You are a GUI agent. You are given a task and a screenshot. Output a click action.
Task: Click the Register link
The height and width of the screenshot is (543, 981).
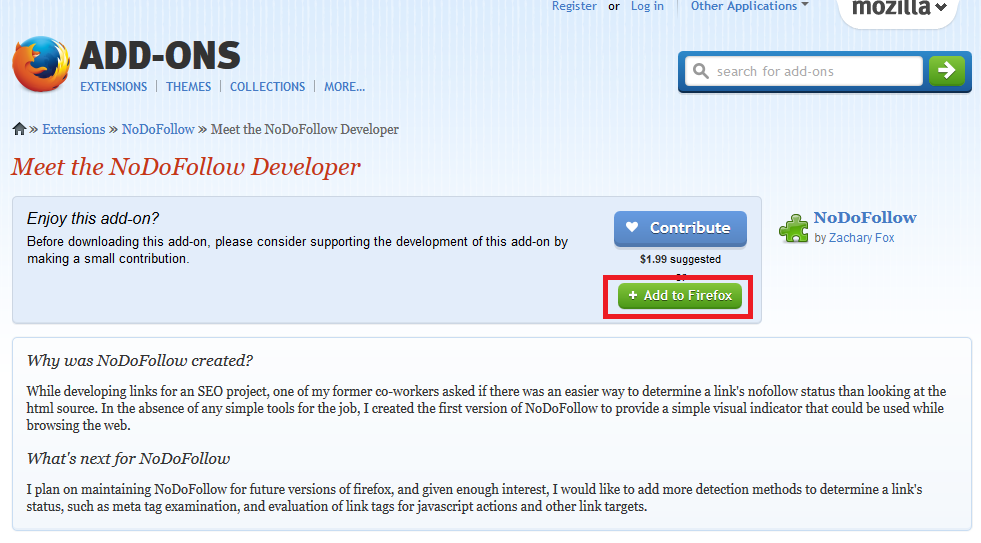[574, 6]
